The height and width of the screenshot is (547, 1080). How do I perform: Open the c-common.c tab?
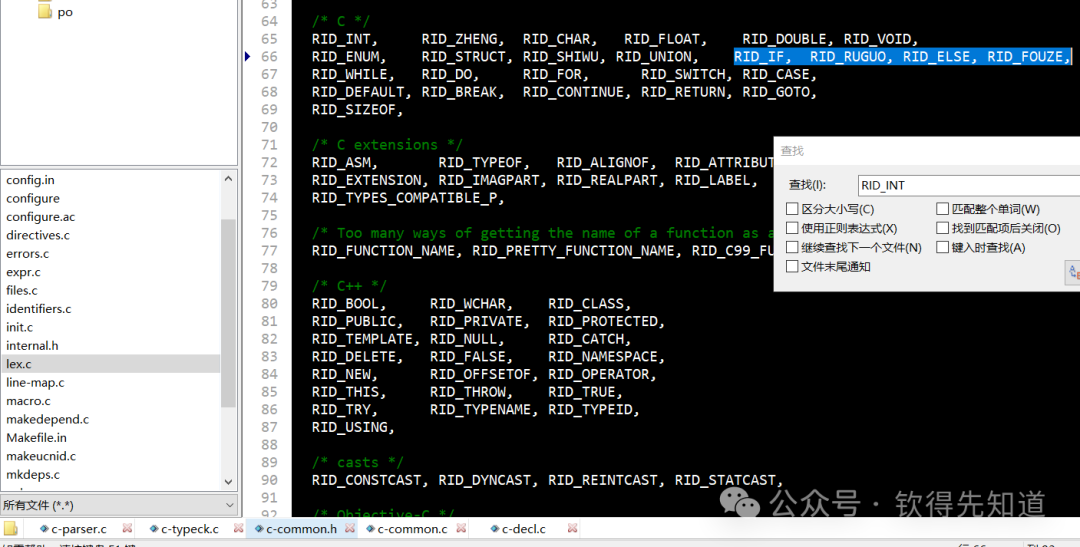[412, 529]
